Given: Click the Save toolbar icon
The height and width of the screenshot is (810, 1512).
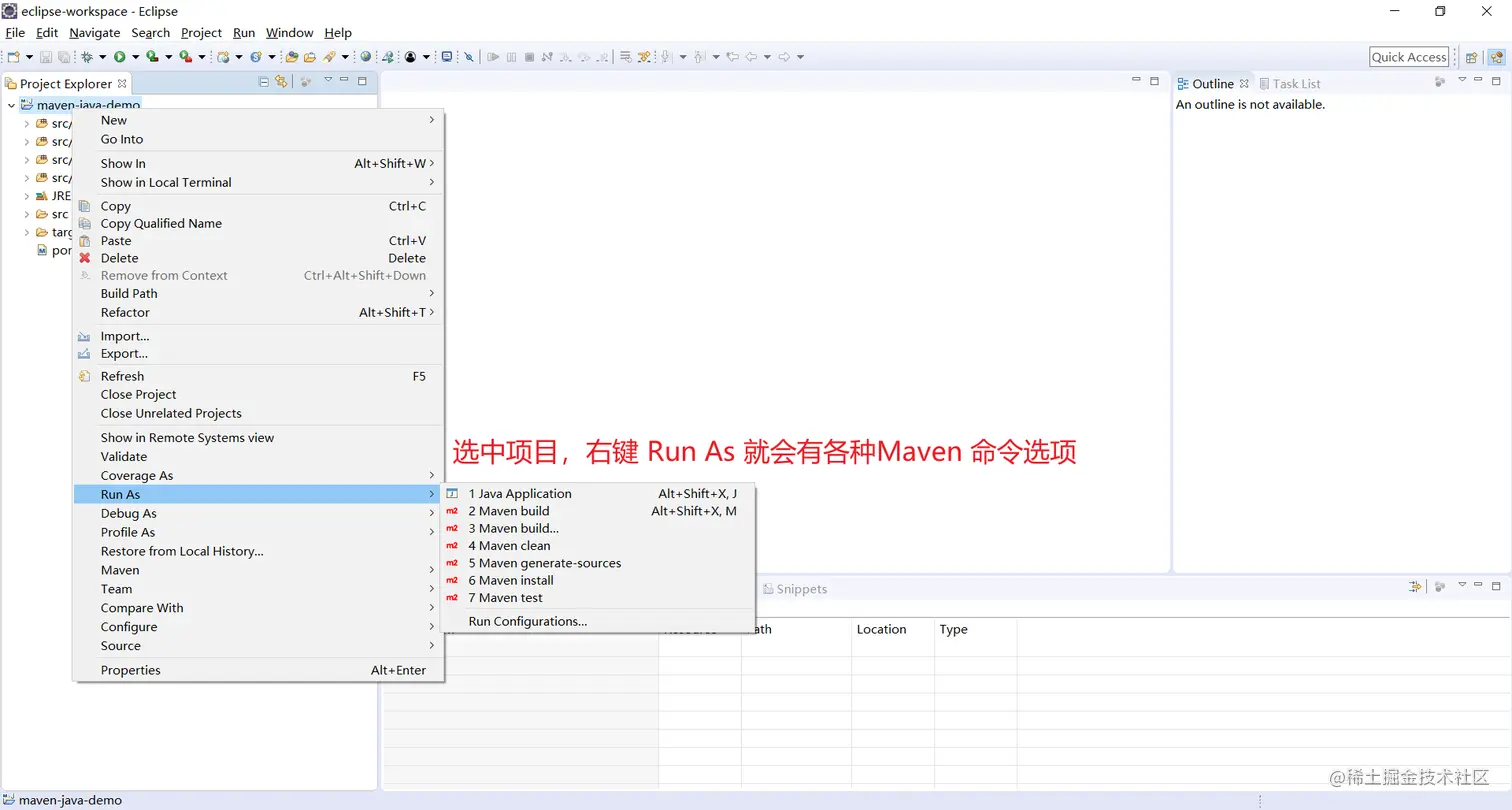Looking at the screenshot, I should pos(46,57).
